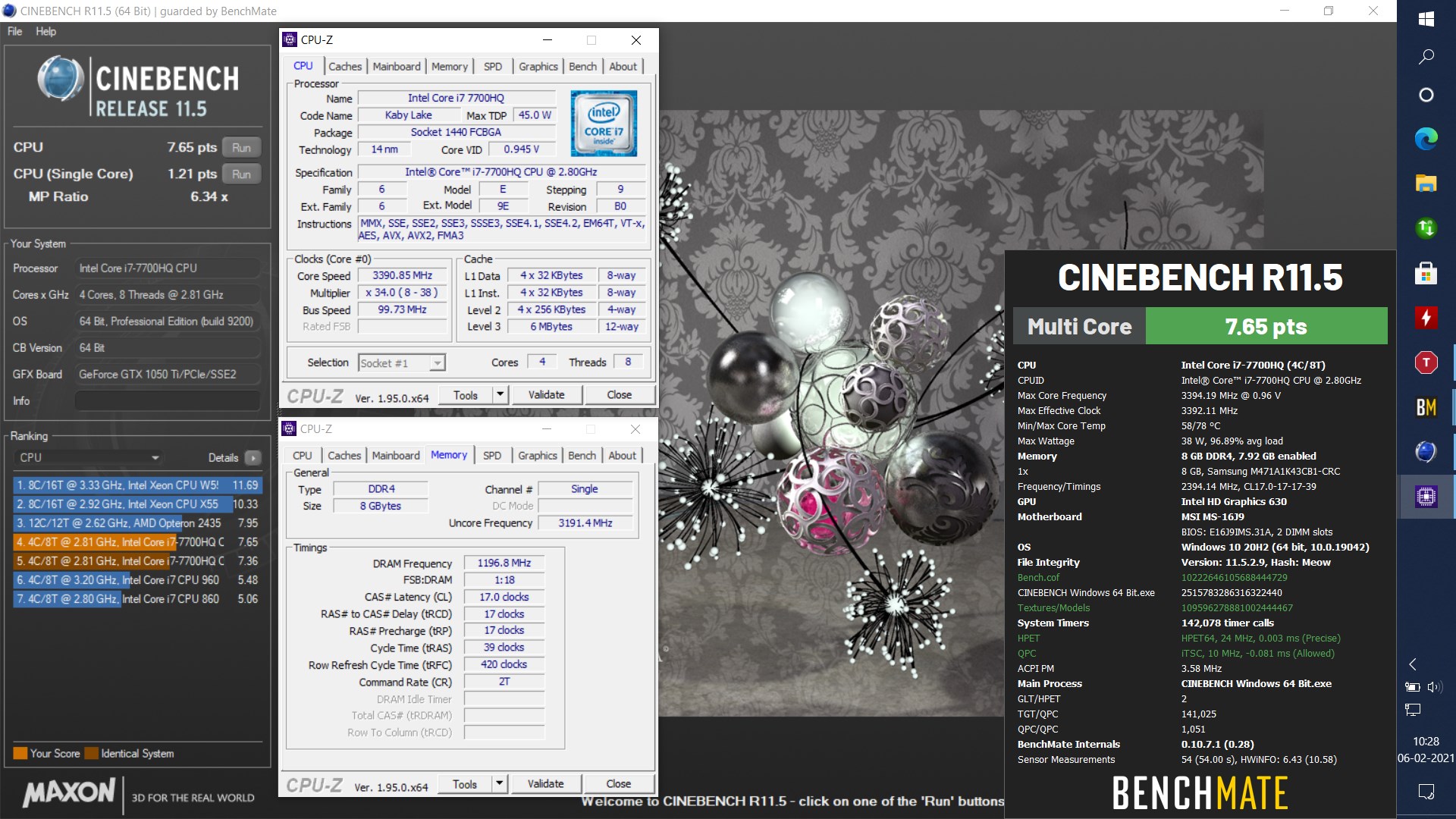Open the volume tray icon
Viewport: 1456px width, 819px height.
point(1433,687)
